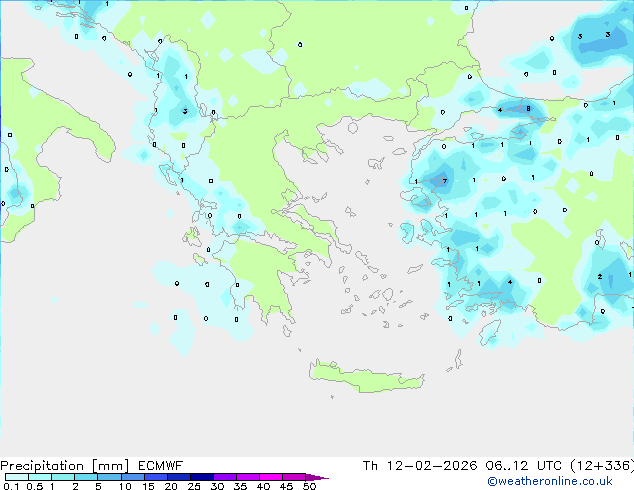Viewport: 634px width, 490px height.
Task: Pick the 10–15 mm legend color swatch
Action: point(133,477)
